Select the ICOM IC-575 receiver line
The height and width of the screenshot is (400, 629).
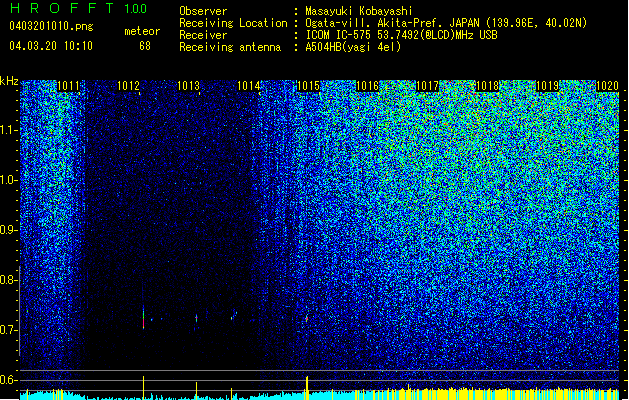(401, 35)
